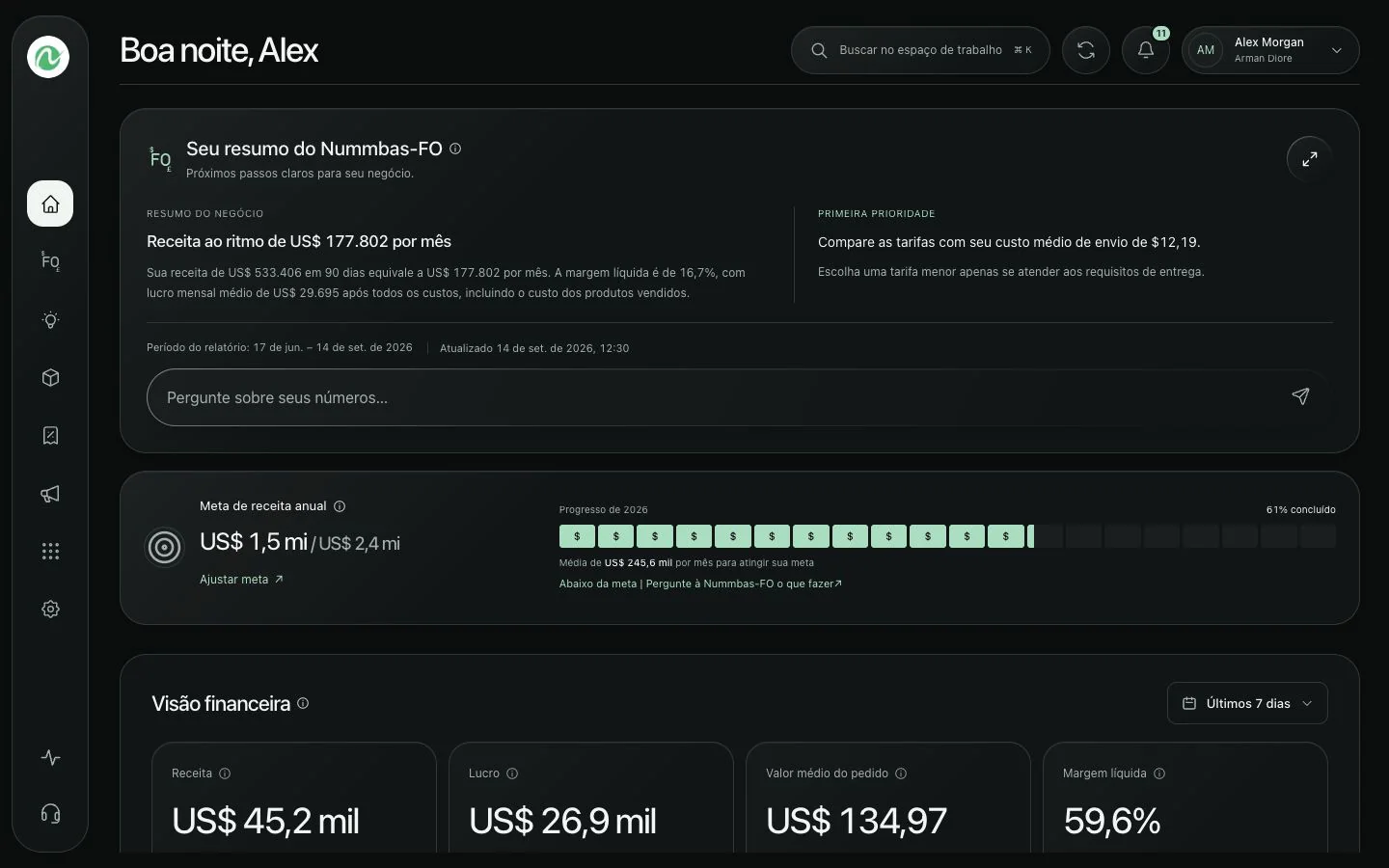Open the activity pulse icon in sidebar
The image size is (1389, 868).
click(x=50, y=757)
